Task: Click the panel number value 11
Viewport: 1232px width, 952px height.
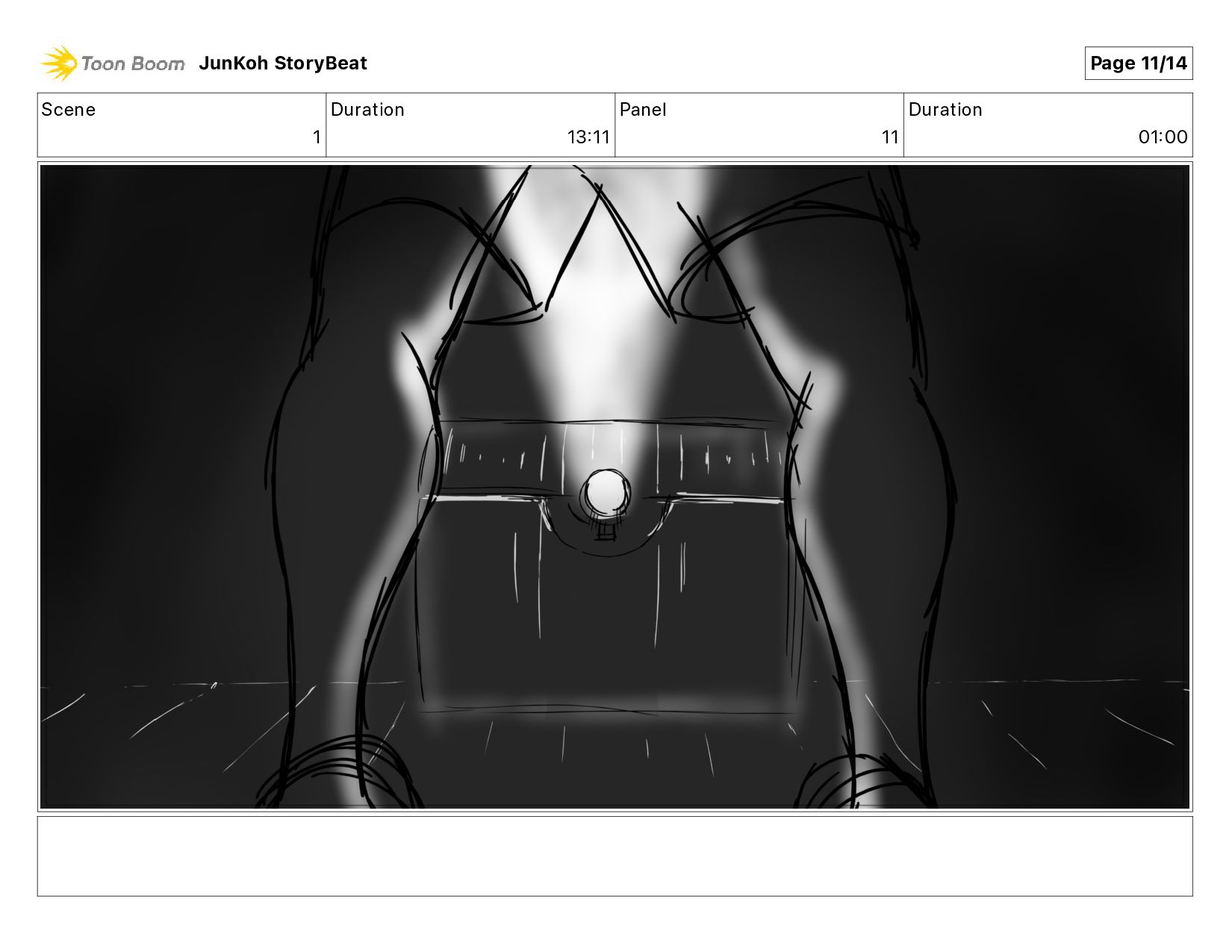Action: click(x=890, y=137)
